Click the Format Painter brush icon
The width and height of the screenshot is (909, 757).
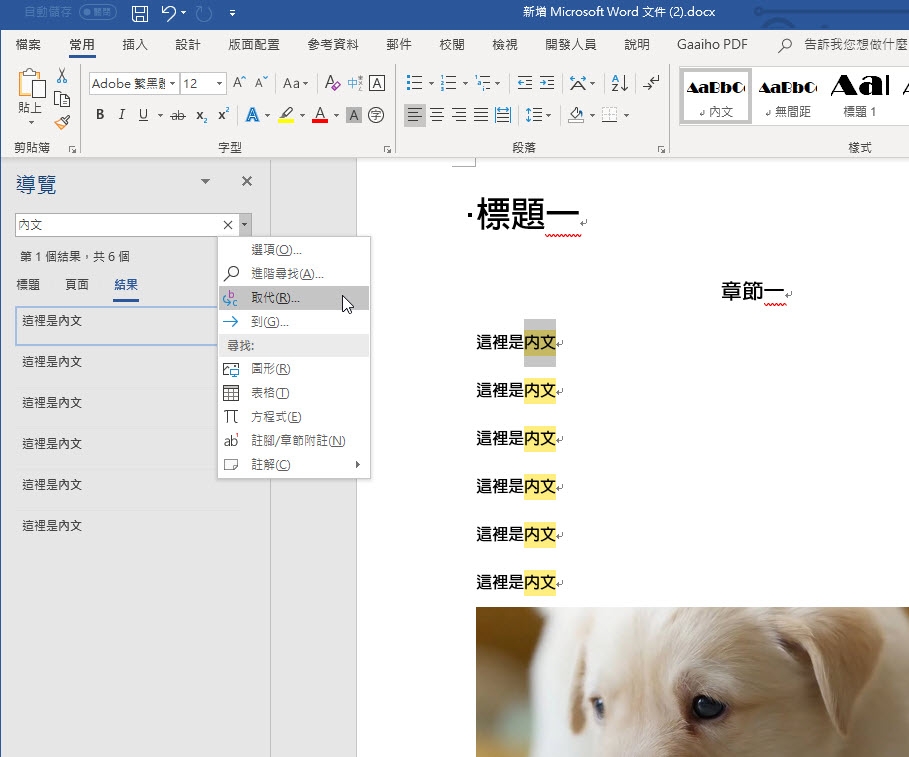coord(62,122)
